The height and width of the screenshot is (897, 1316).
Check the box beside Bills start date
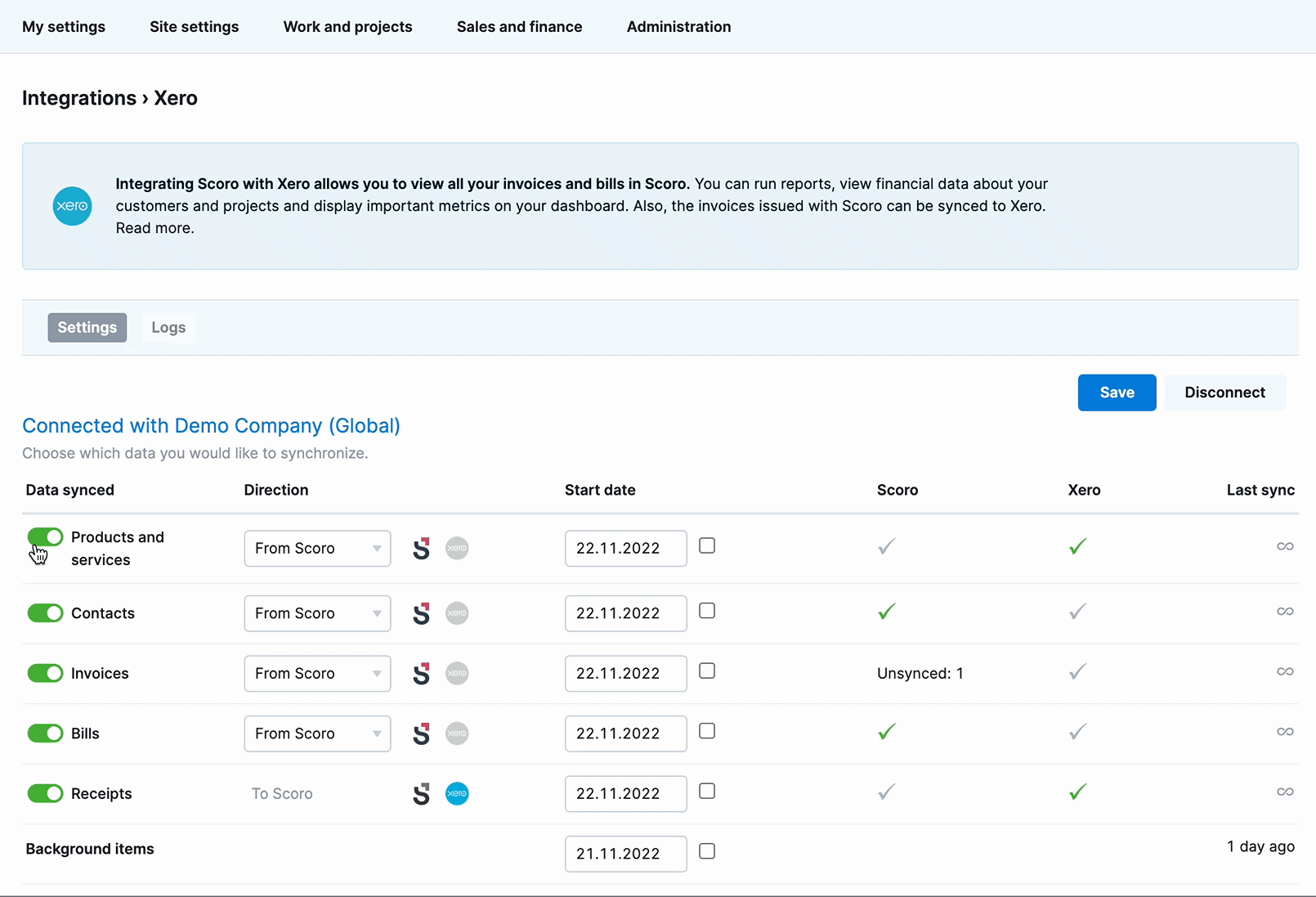tap(707, 731)
